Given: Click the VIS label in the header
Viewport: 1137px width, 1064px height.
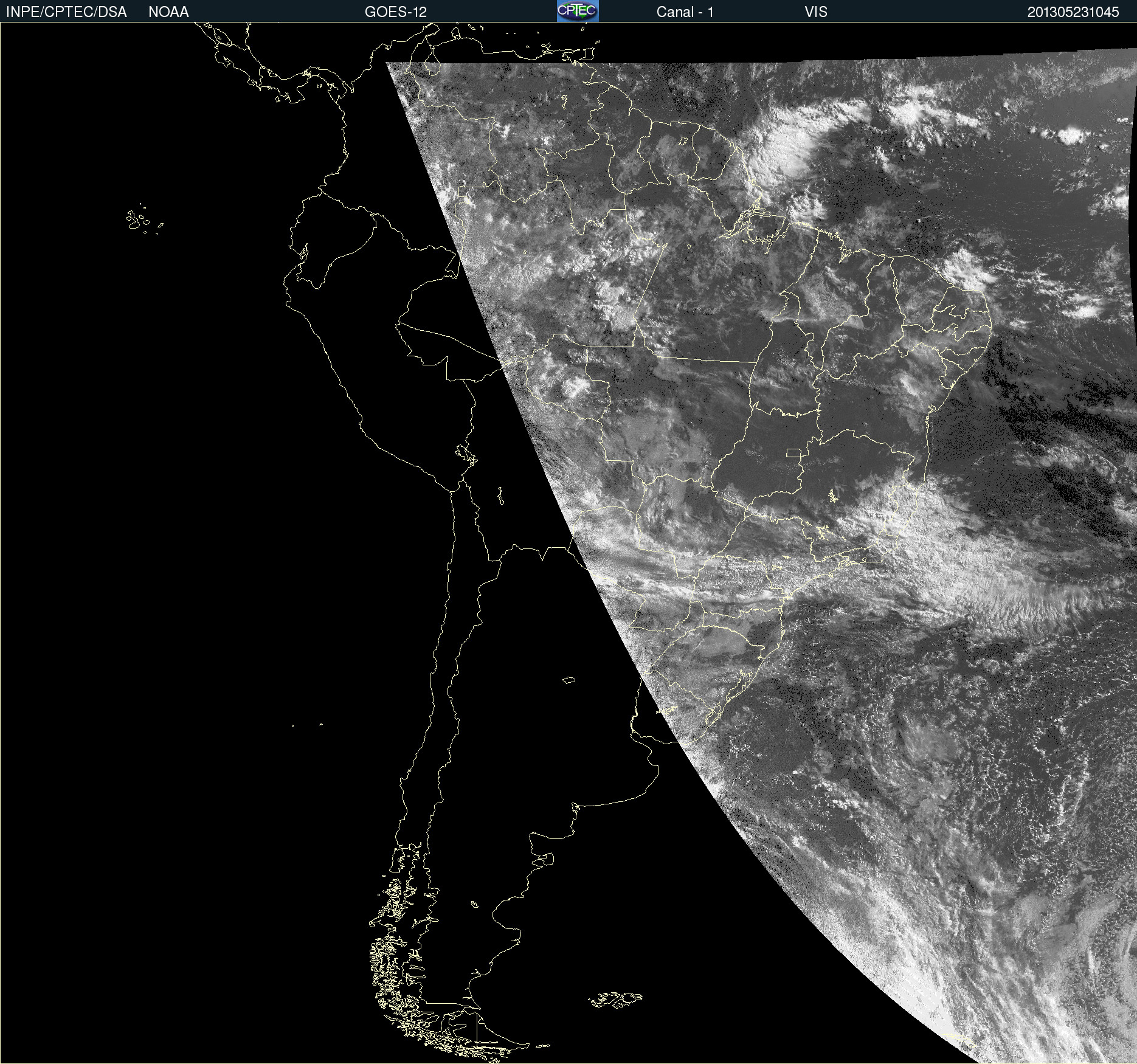Looking at the screenshot, I should click(x=816, y=12).
